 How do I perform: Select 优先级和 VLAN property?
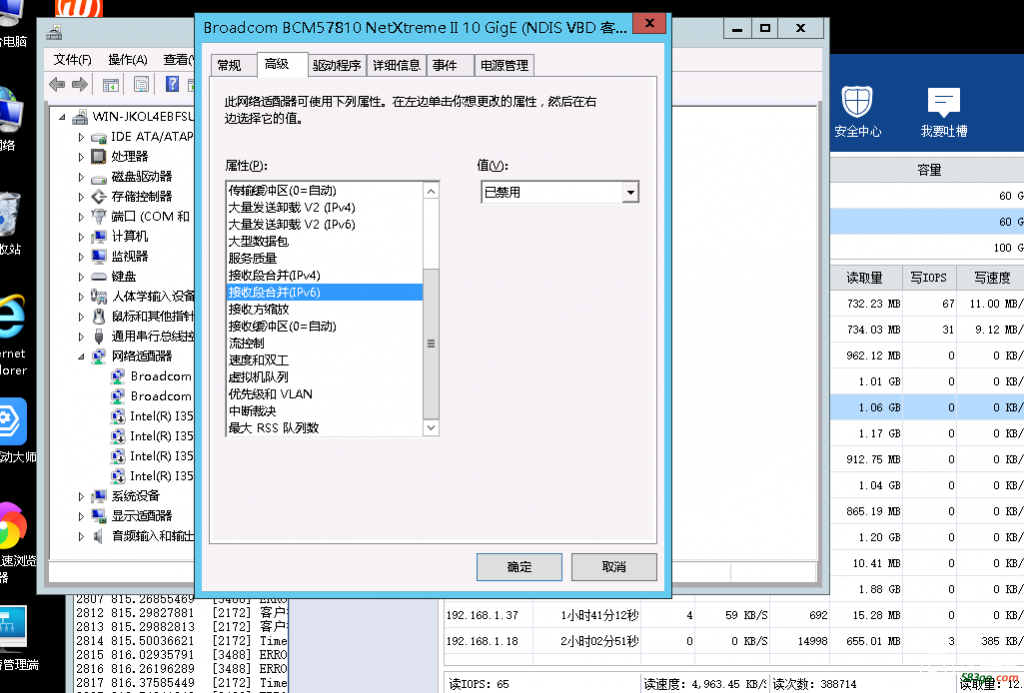pyautogui.click(x=325, y=394)
